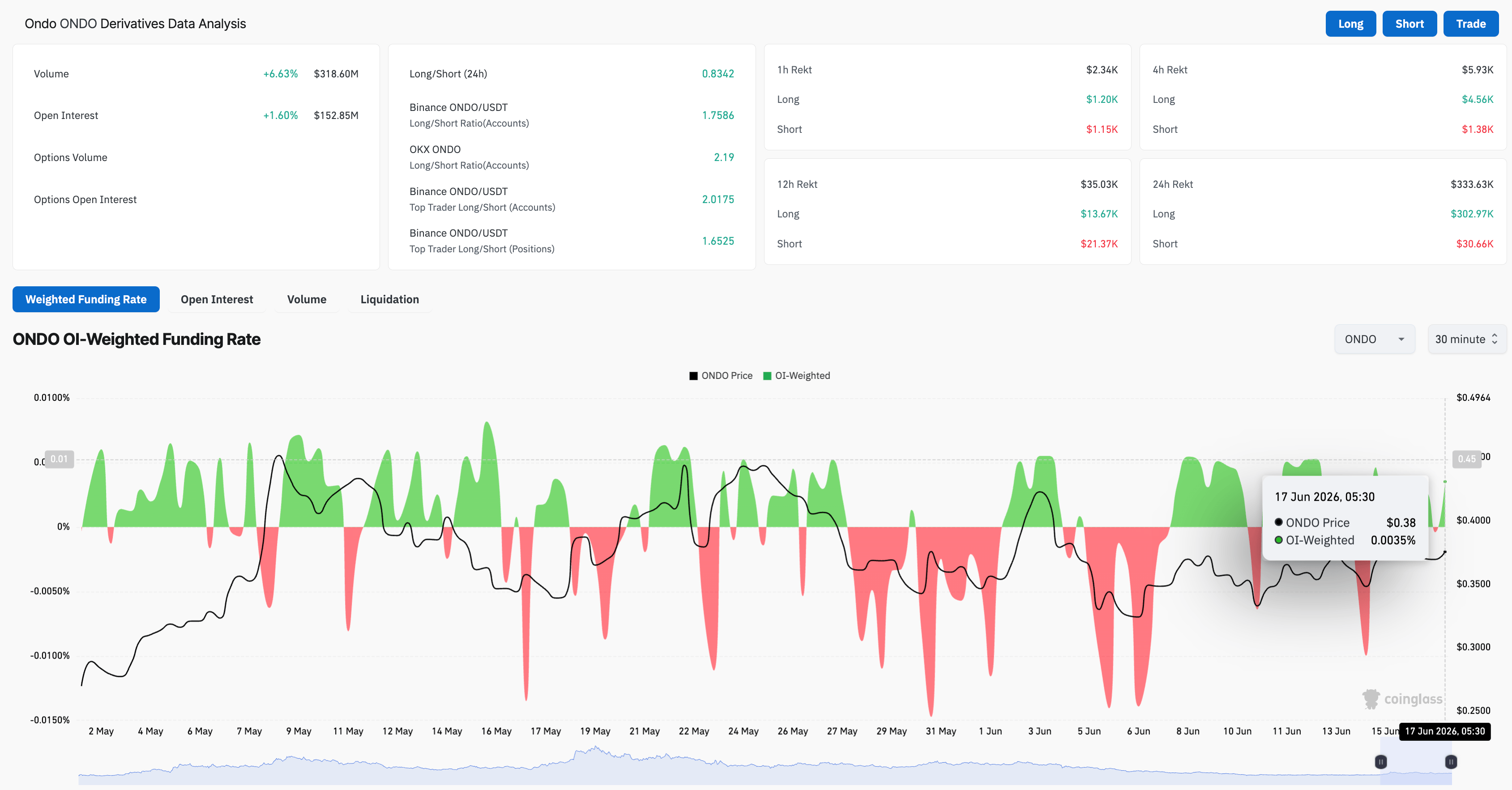Click 4h Rekt total $5.93K
Viewport: 1512px width, 790px height.
click(x=1478, y=70)
